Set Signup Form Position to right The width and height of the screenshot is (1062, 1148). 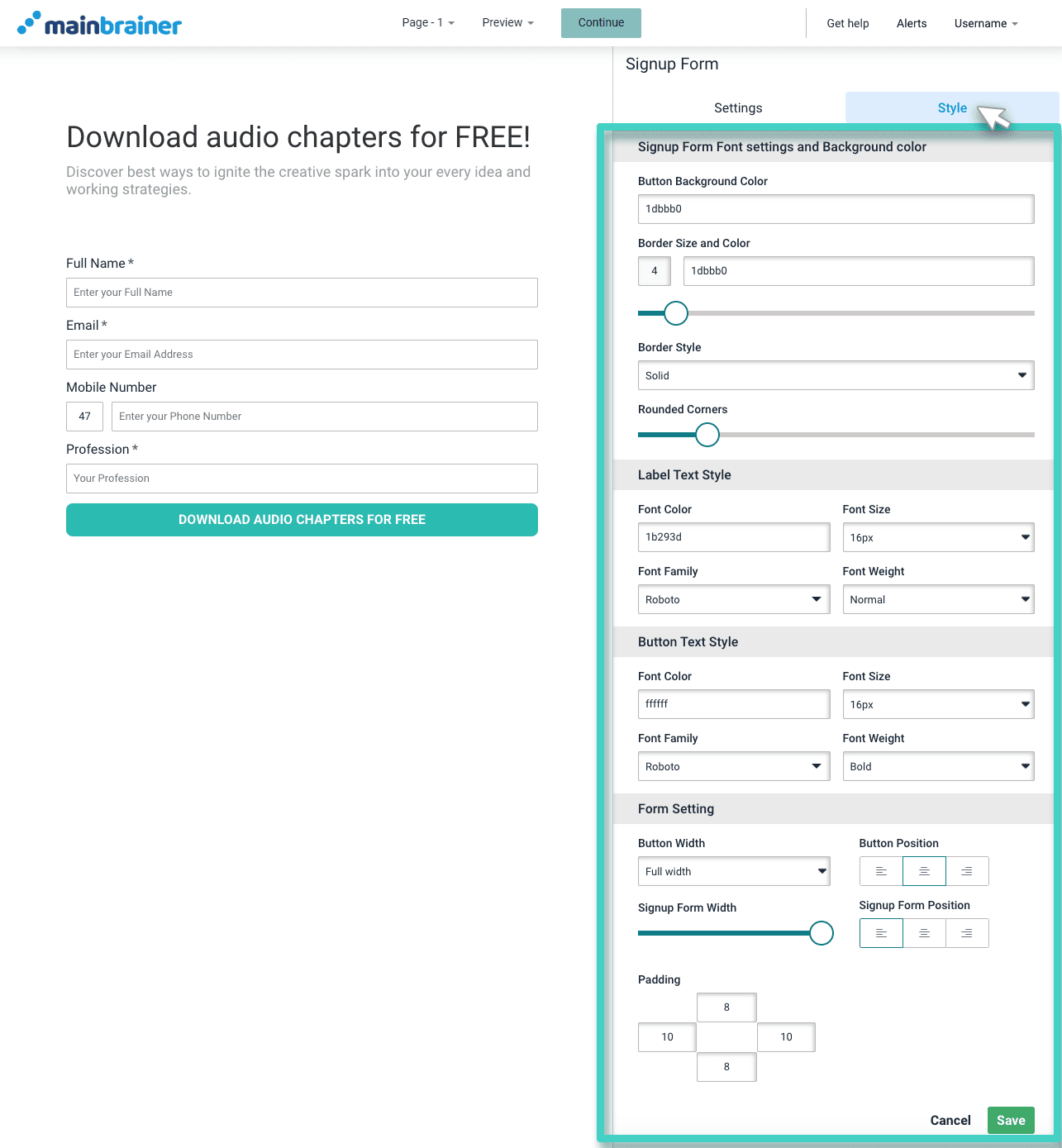click(967, 932)
